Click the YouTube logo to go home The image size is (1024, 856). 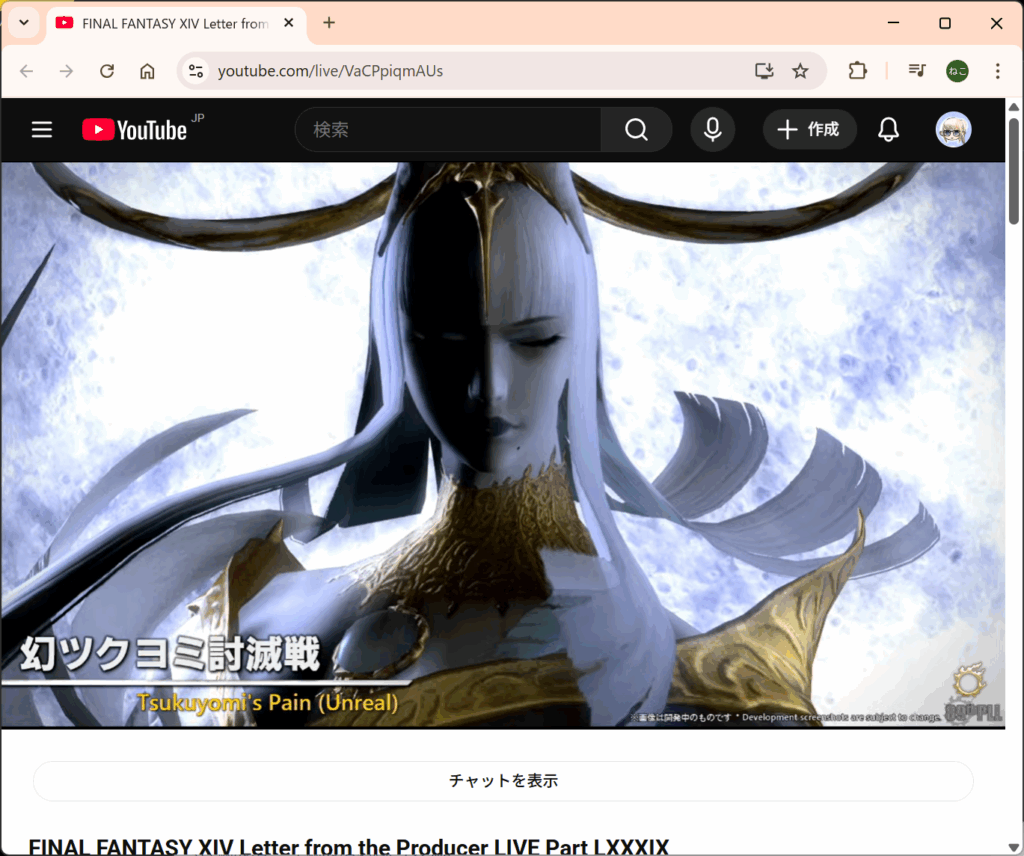(134, 130)
